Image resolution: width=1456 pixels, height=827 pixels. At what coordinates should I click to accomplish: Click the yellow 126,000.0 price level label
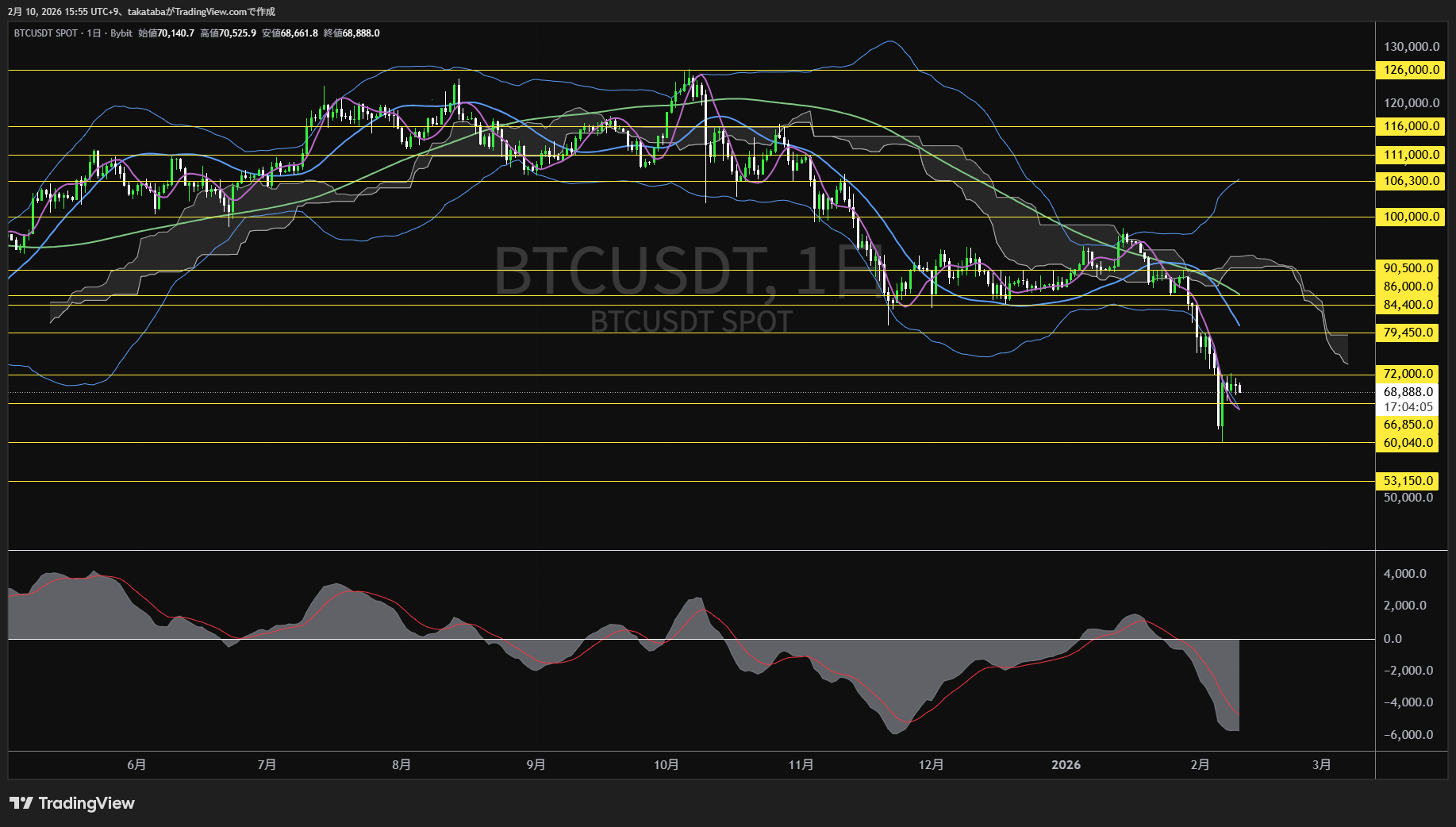pos(1408,70)
